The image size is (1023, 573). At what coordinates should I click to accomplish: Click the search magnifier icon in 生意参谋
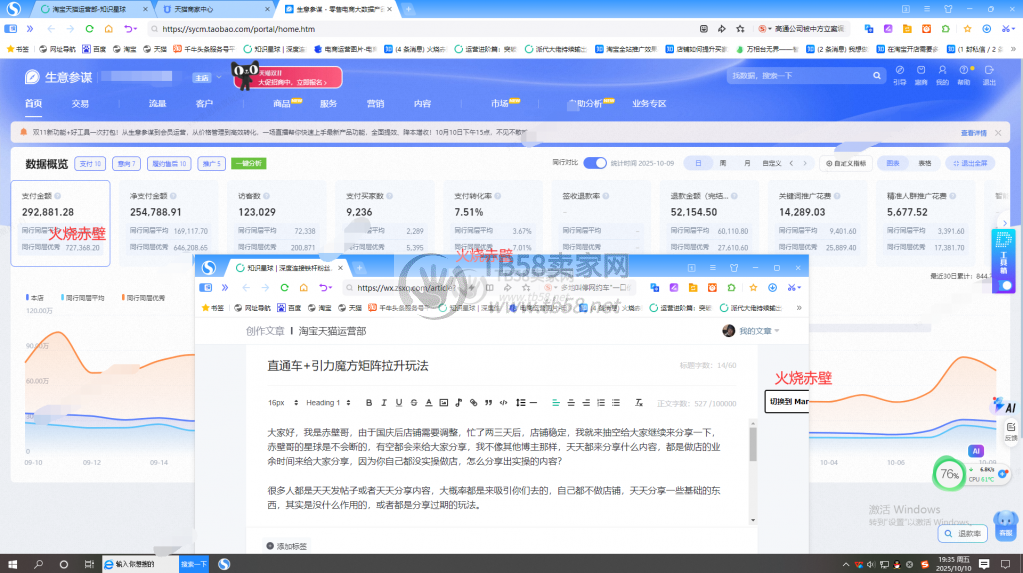coord(877,76)
